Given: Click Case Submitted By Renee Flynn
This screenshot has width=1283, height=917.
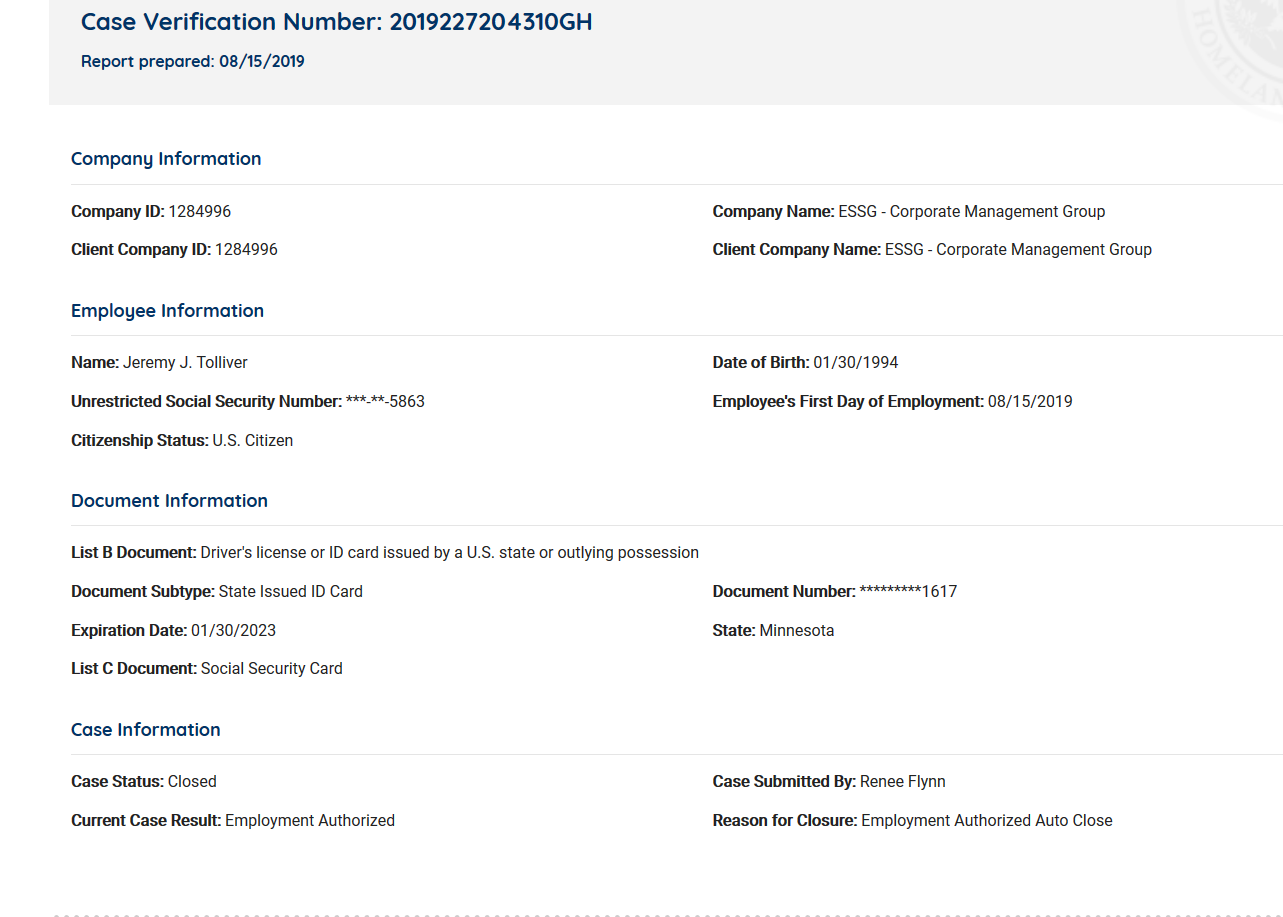Looking at the screenshot, I should pyautogui.click(x=902, y=782).
